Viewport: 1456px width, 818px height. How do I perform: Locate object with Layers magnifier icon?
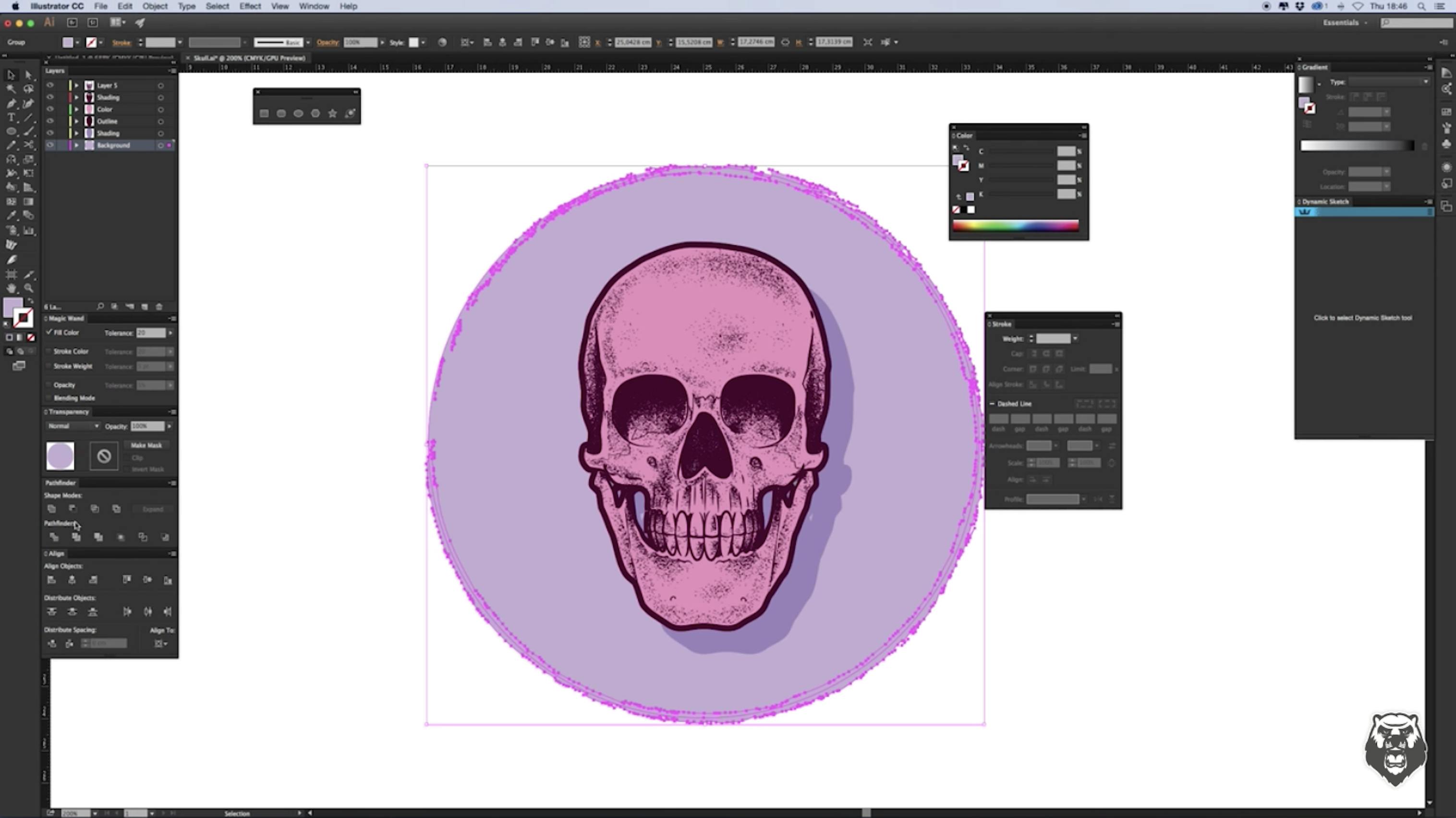click(x=100, y=307)
